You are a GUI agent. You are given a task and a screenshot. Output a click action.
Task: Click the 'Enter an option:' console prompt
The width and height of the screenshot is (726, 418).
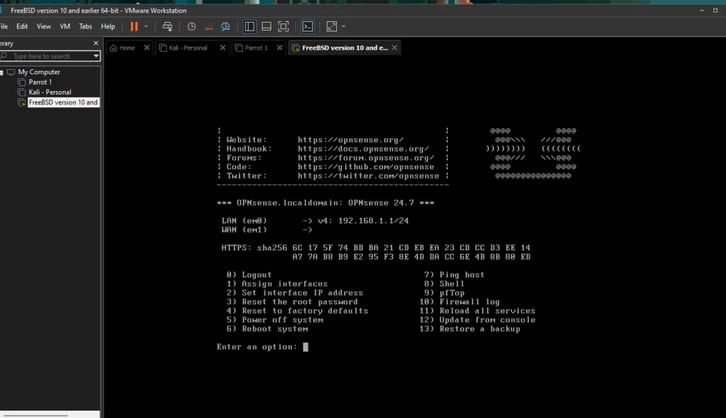(x=257, y=347)
